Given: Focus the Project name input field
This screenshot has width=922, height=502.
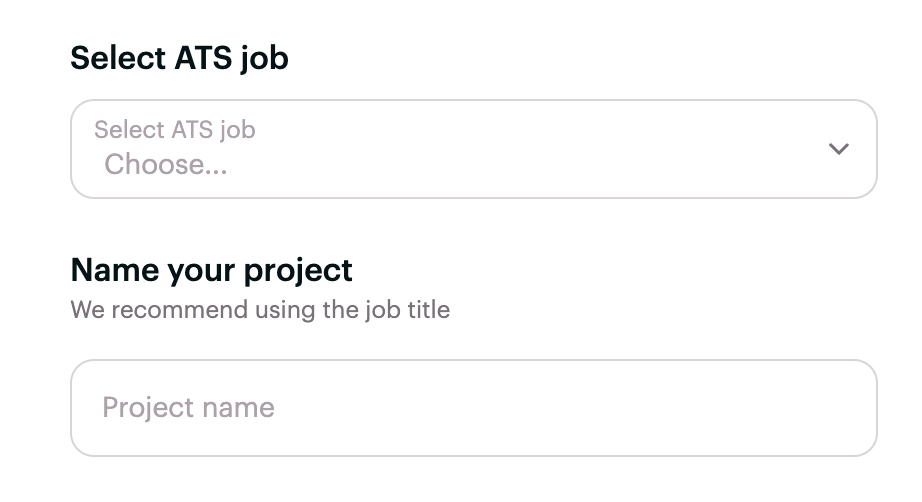Looking at the screenshot, I should tap(473, 408).
